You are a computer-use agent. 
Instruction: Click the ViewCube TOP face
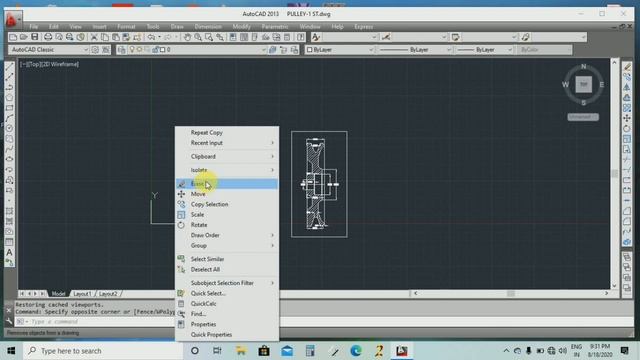coord(584,84)
